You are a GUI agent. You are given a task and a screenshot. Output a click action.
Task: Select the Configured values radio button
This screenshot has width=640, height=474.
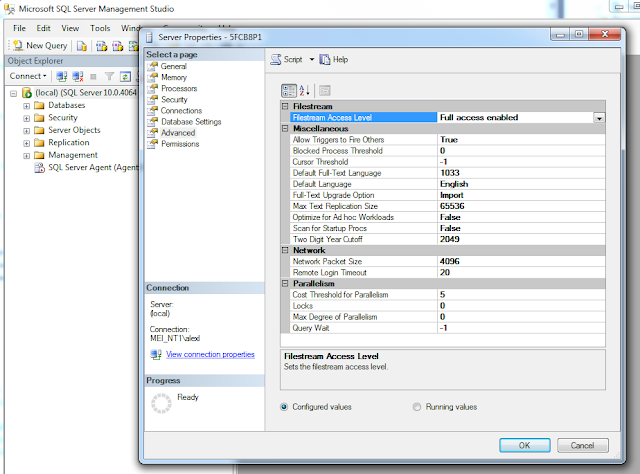click(284, 407)
